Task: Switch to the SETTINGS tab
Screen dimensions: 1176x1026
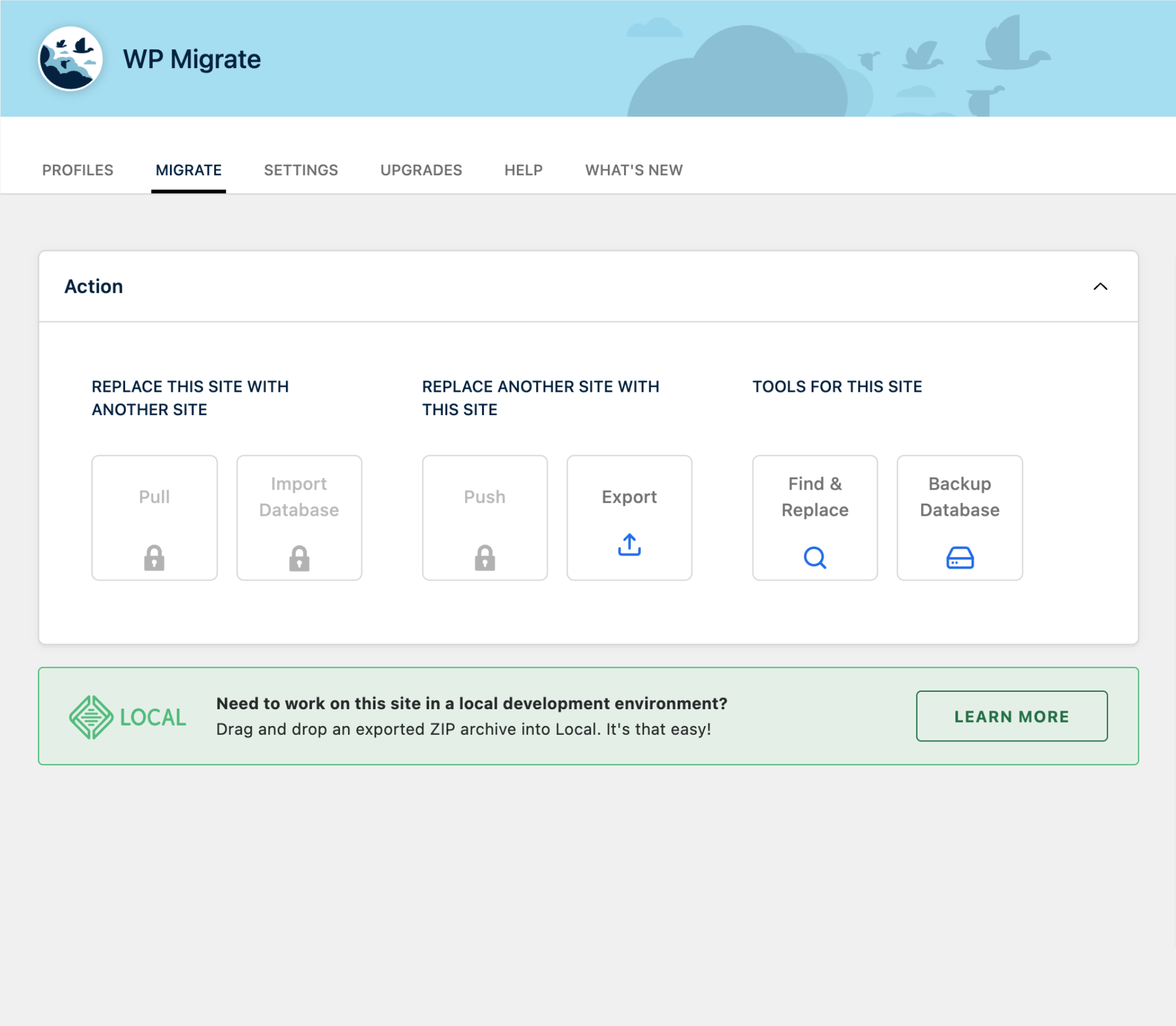Action: [300, 169]
